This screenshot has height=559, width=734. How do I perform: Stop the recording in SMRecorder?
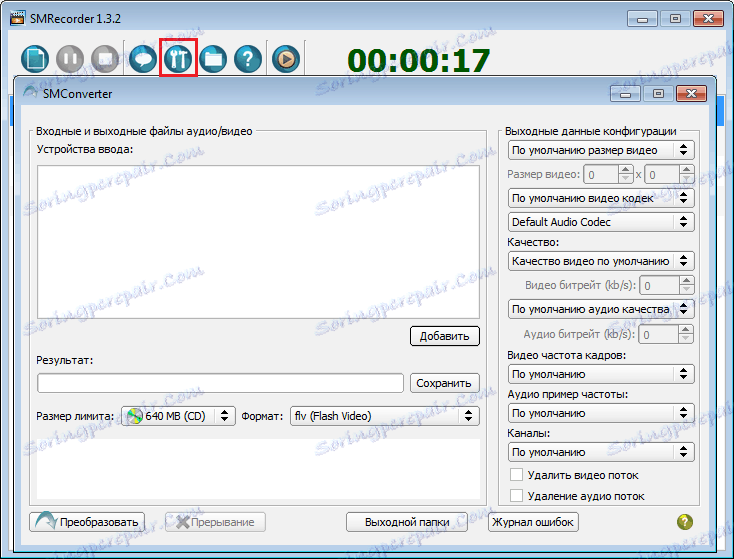pos(105,59)
